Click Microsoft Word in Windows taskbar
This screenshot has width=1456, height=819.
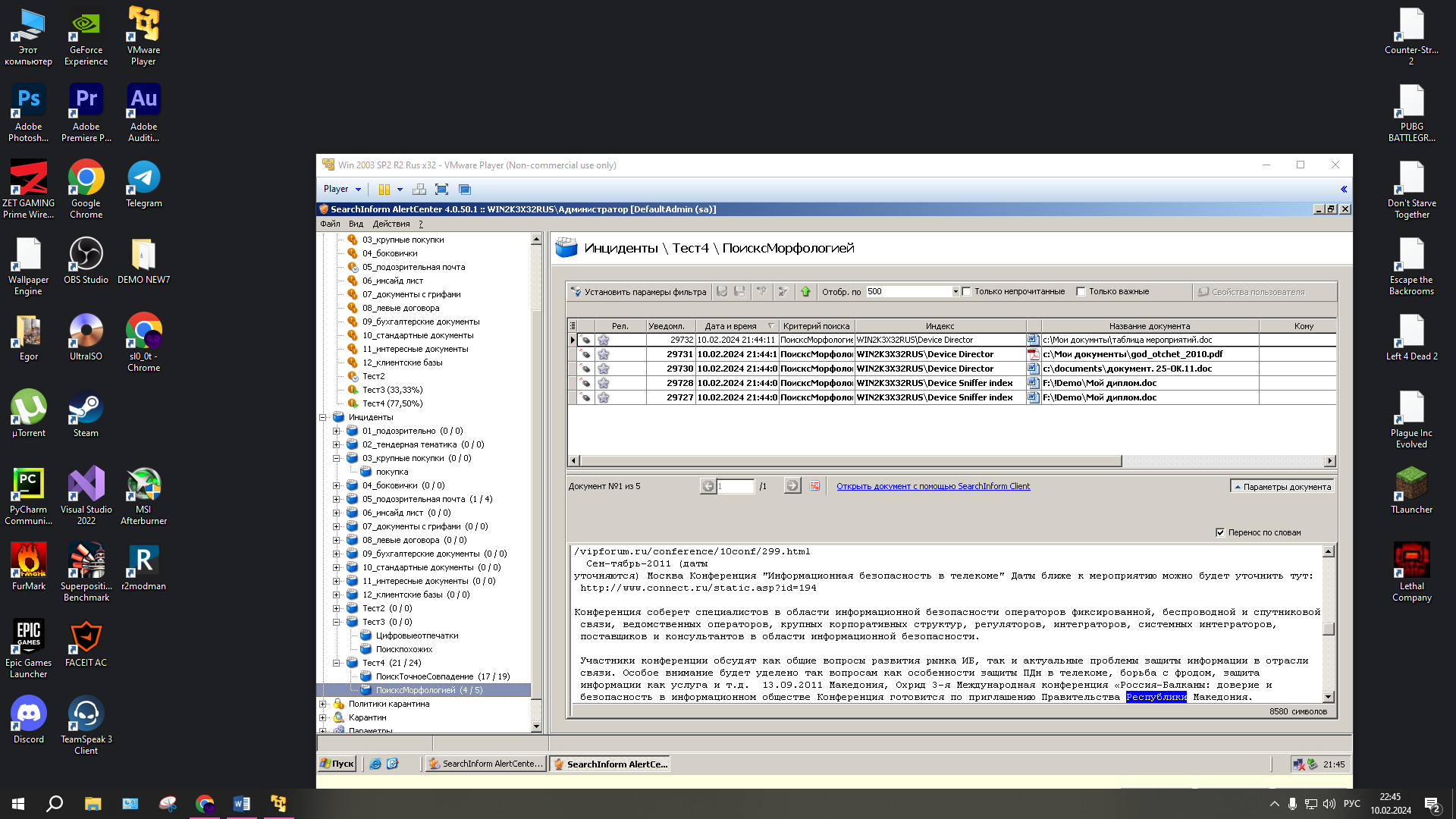click(241, 803)
